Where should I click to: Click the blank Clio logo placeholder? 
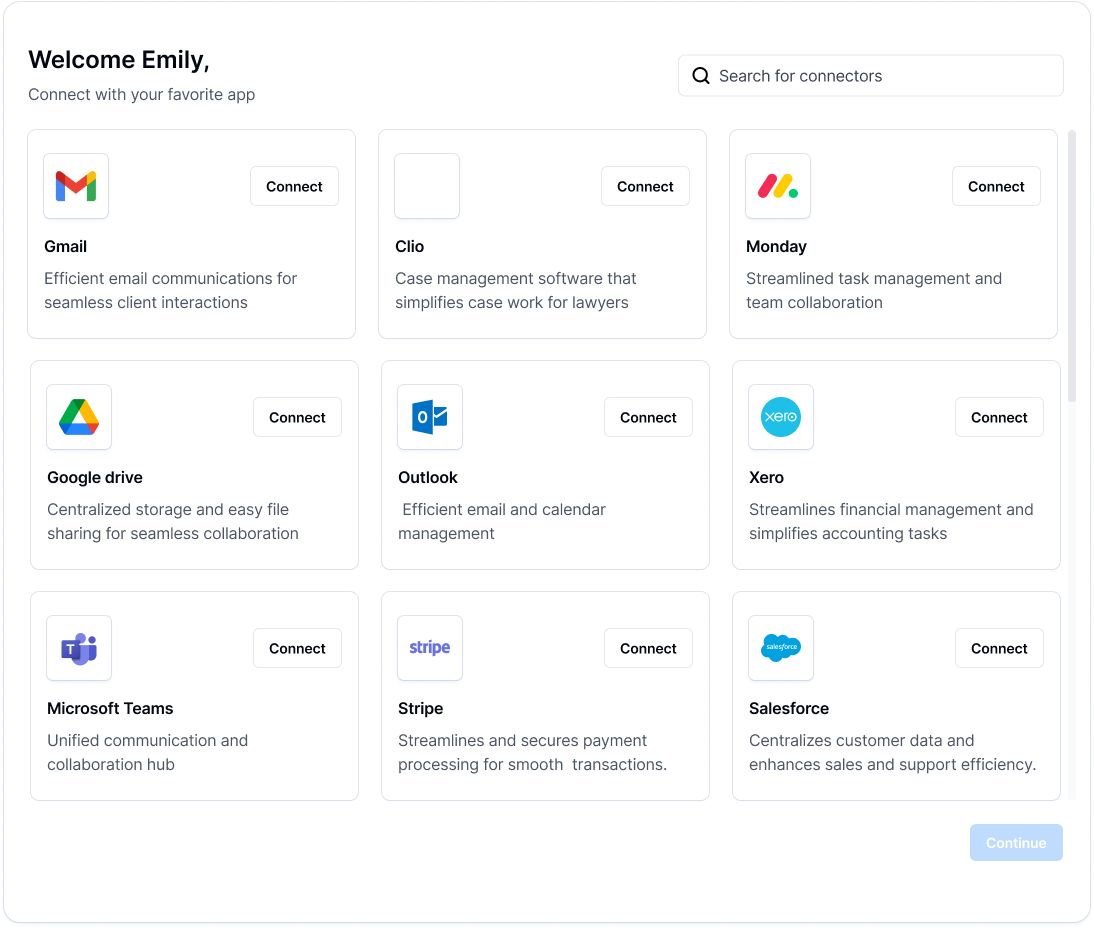(427, 186)
